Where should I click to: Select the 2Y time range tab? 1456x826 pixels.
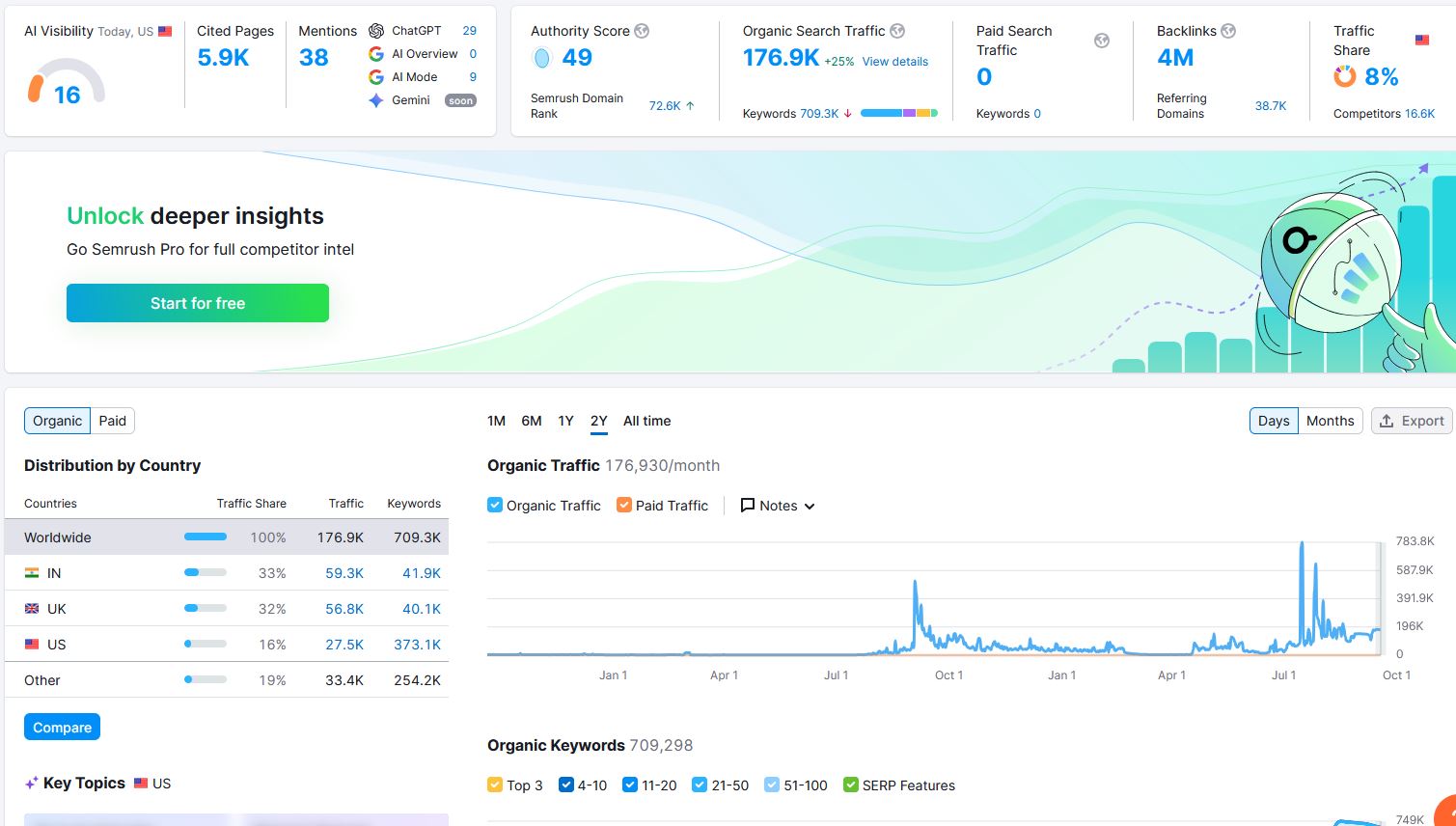[599, 421]
